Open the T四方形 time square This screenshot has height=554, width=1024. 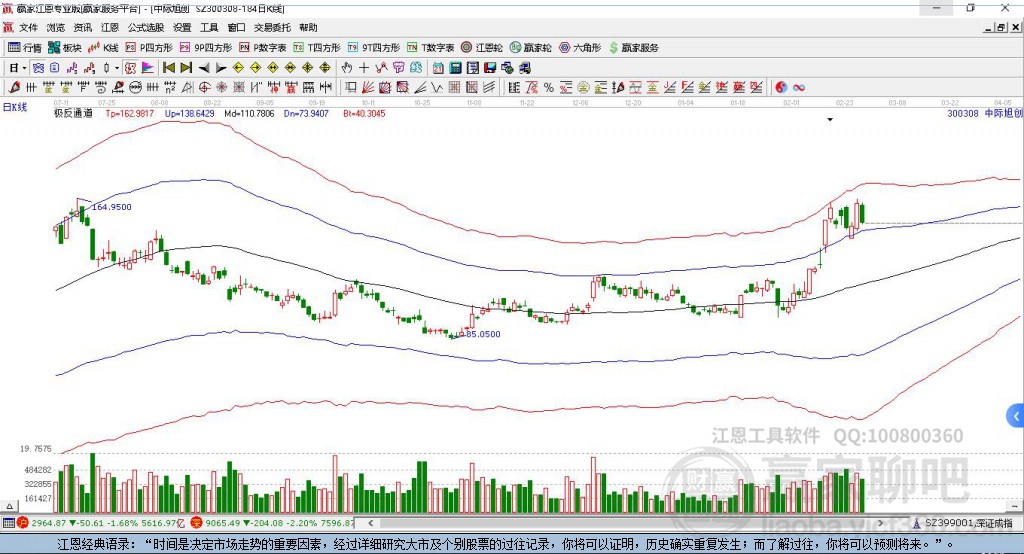(x=317, y=48)
